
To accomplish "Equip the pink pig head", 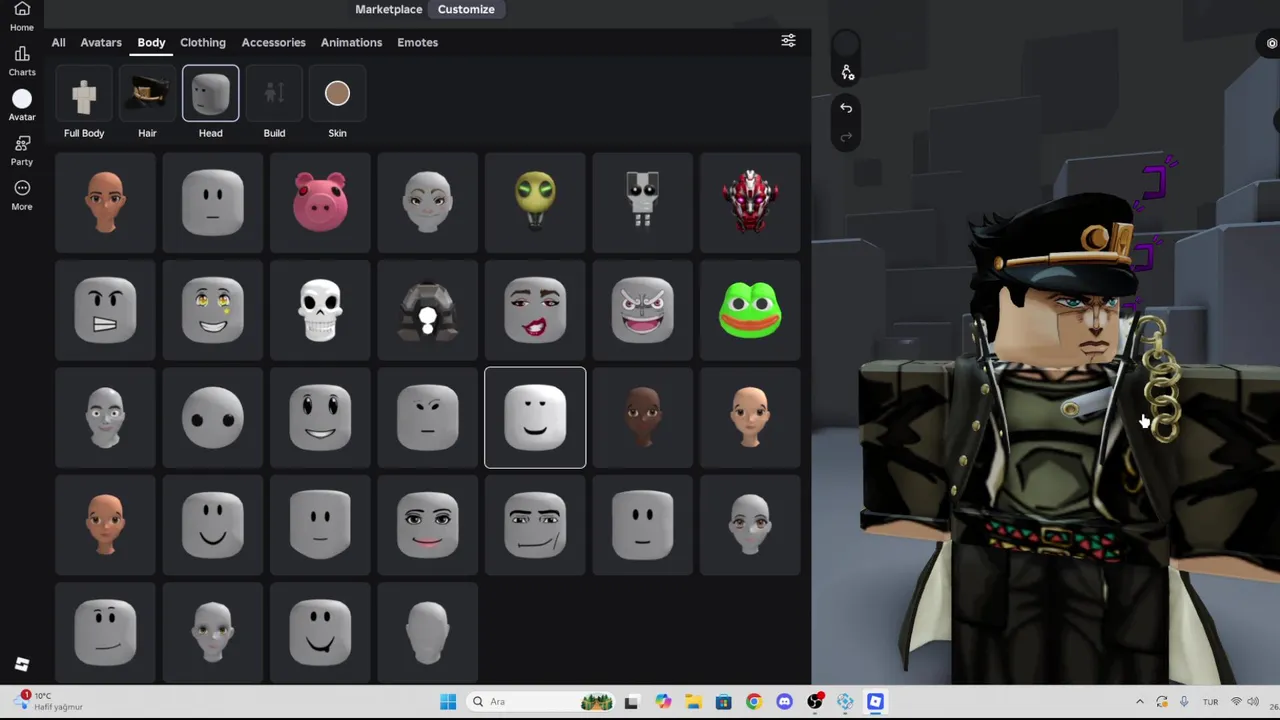I will coord(320,202).
